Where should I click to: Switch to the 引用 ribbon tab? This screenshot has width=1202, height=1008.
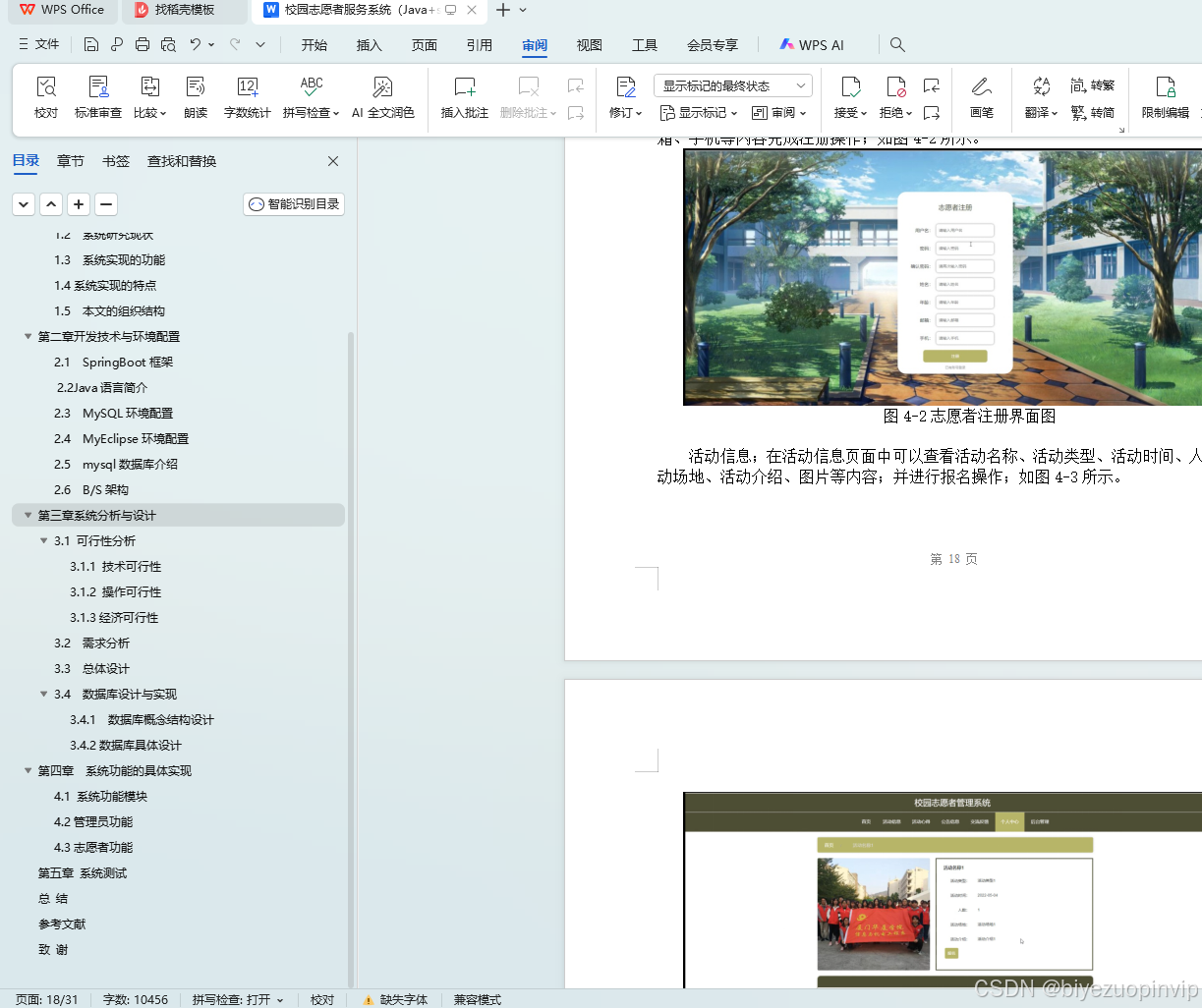tap(480, 45)
